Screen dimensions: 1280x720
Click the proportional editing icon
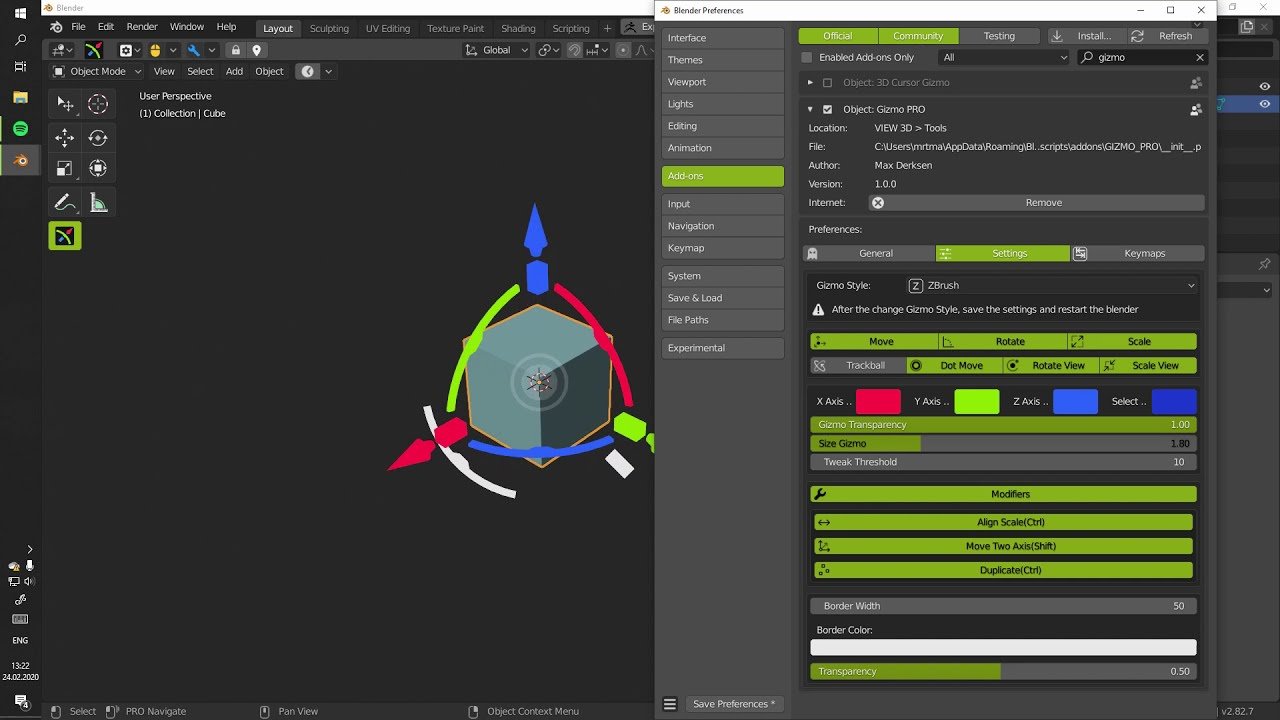[623, 50]
